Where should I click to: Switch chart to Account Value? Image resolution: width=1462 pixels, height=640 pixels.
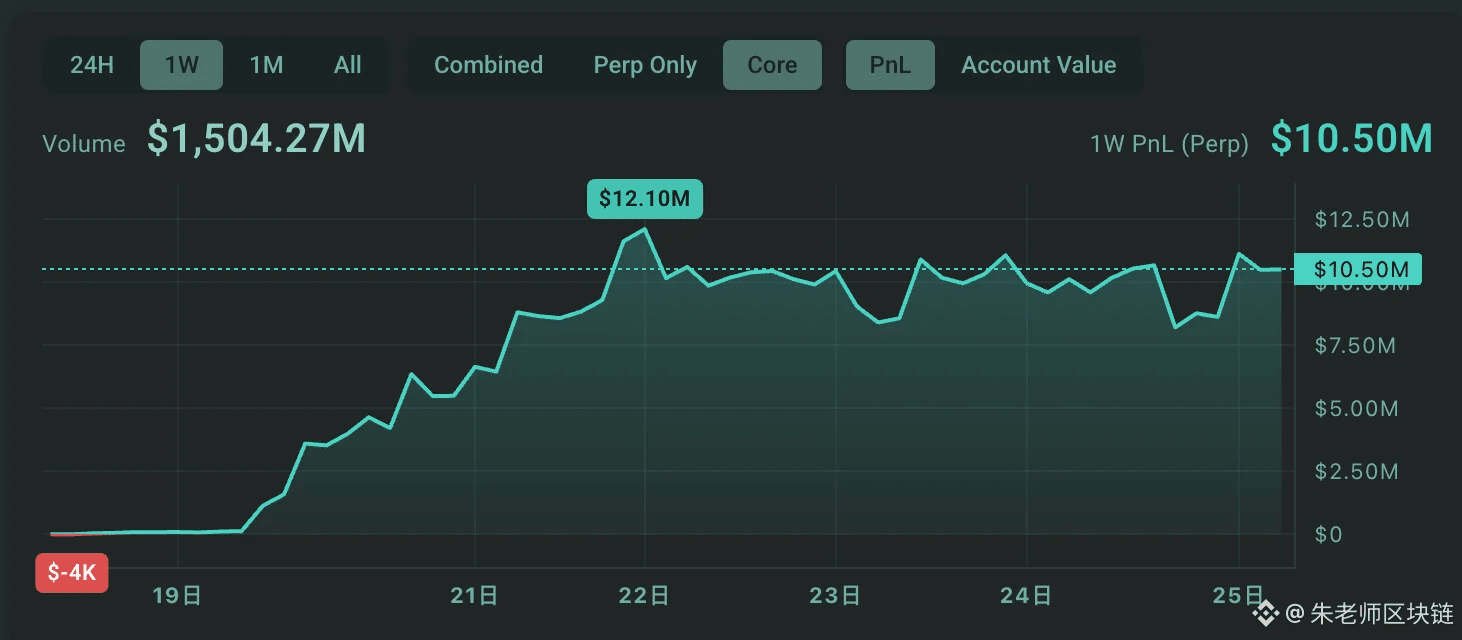1039,65
